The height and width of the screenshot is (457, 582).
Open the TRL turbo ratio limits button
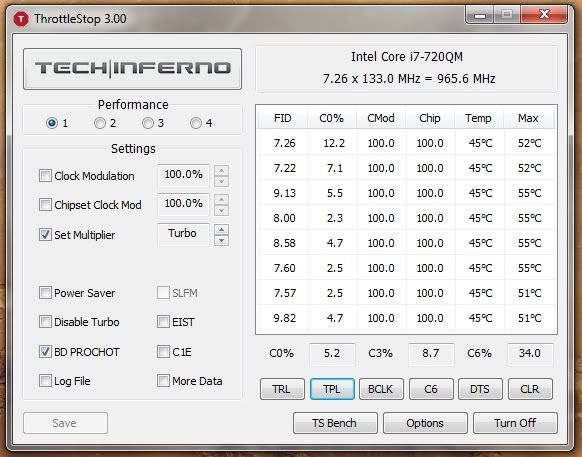tap(282, 389)
